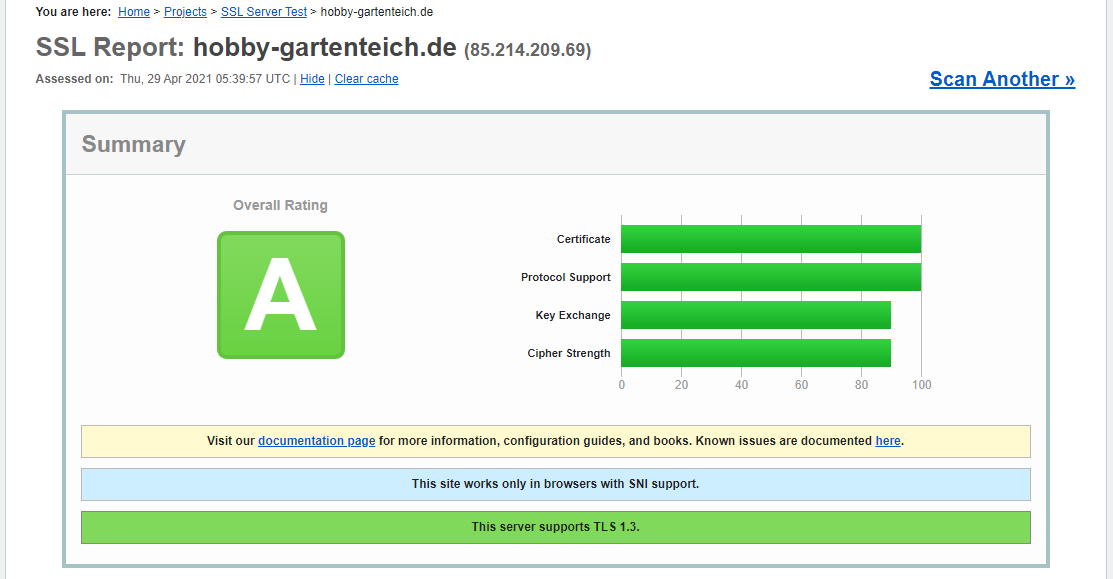Click the 'This server supports TLS 1.3' notice
This screenshot has height=579, width=1113.
[x=556, y=527]
